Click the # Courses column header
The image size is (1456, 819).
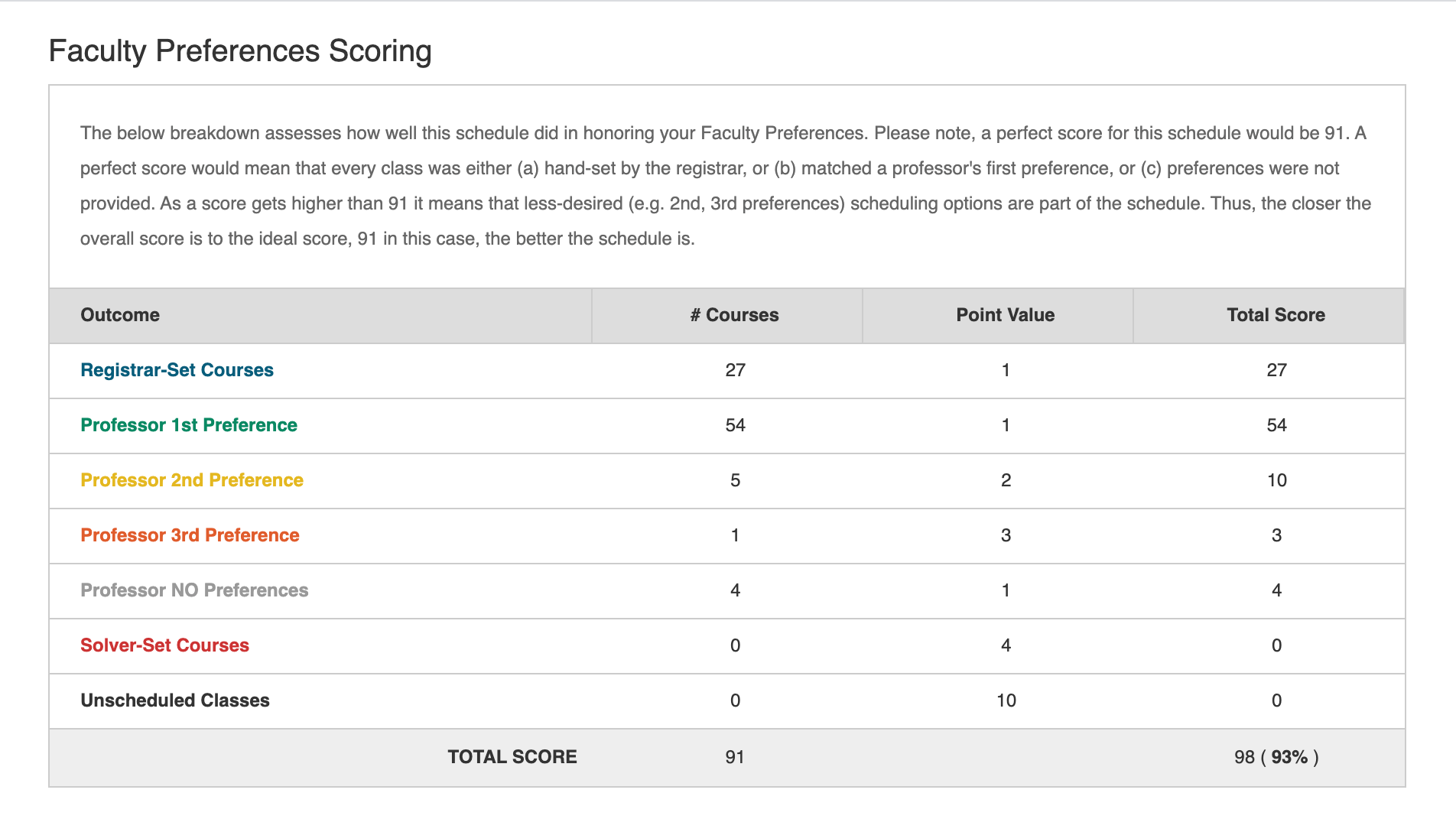pyautogui.click(x=734, y=315)
